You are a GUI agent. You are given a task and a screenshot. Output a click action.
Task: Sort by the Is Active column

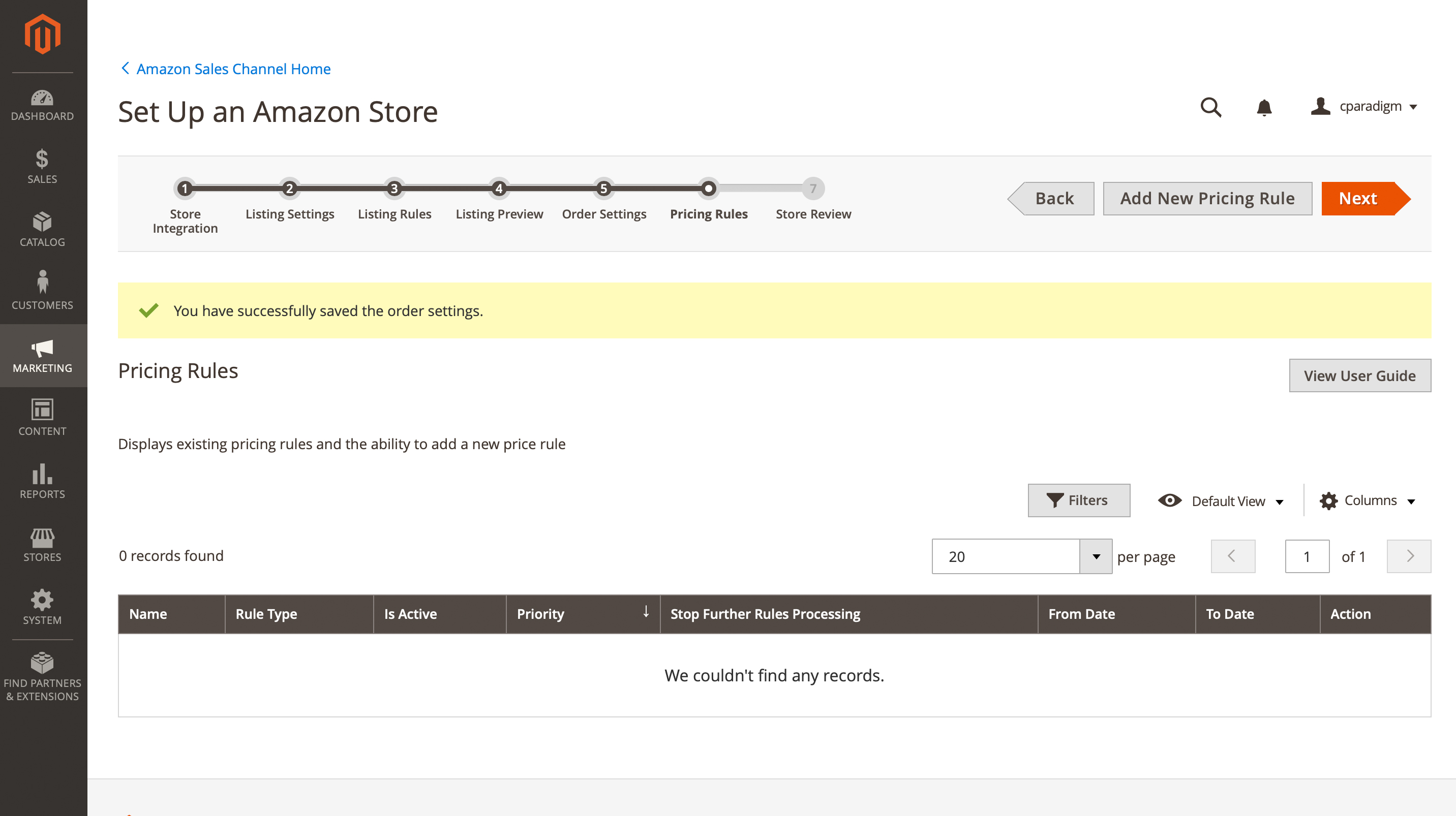[x=440, y=614]
